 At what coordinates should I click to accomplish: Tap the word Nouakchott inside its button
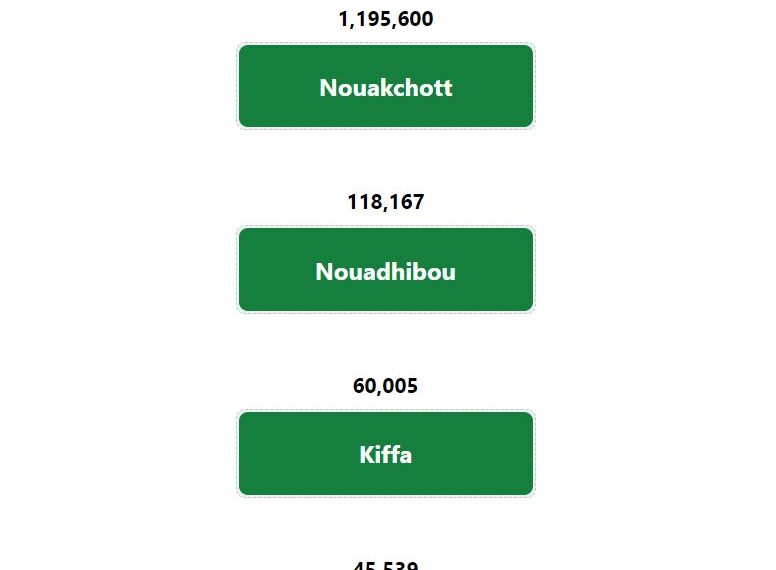click(386, 88)
